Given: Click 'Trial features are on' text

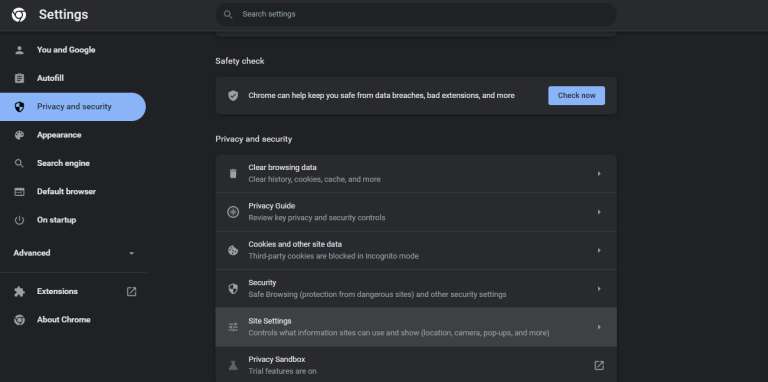Looking at the screenshot, I should (x=282, y=372).
